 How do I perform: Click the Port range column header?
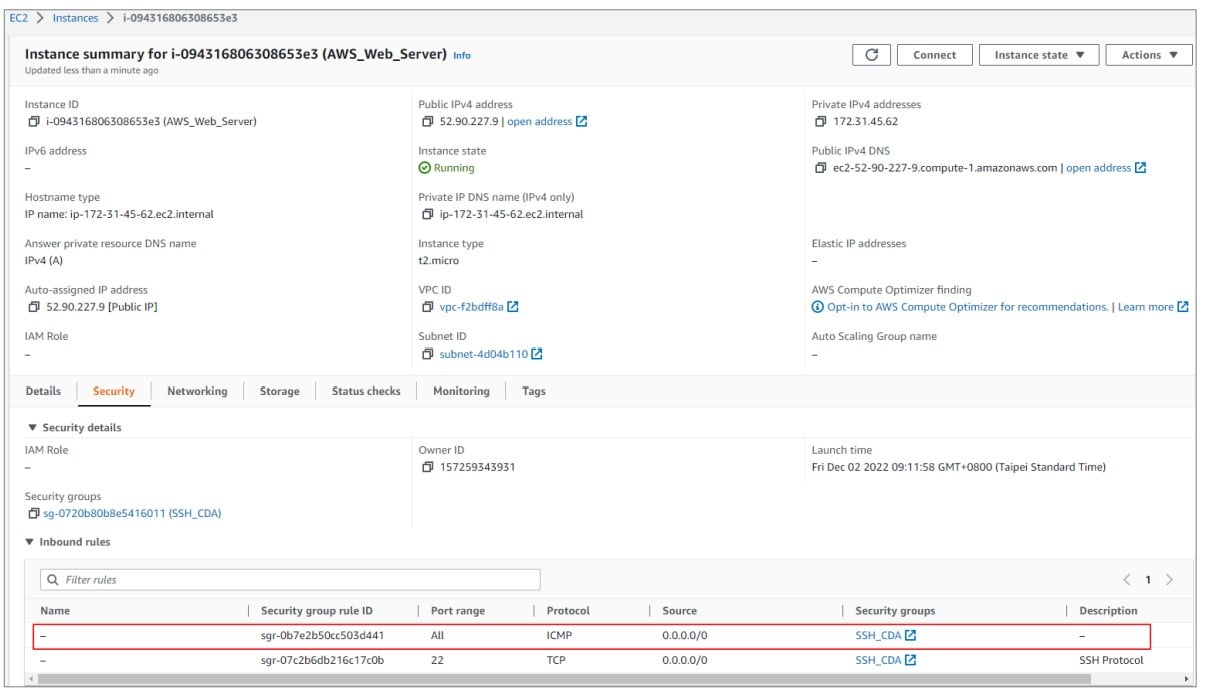(x=458, y=611)
